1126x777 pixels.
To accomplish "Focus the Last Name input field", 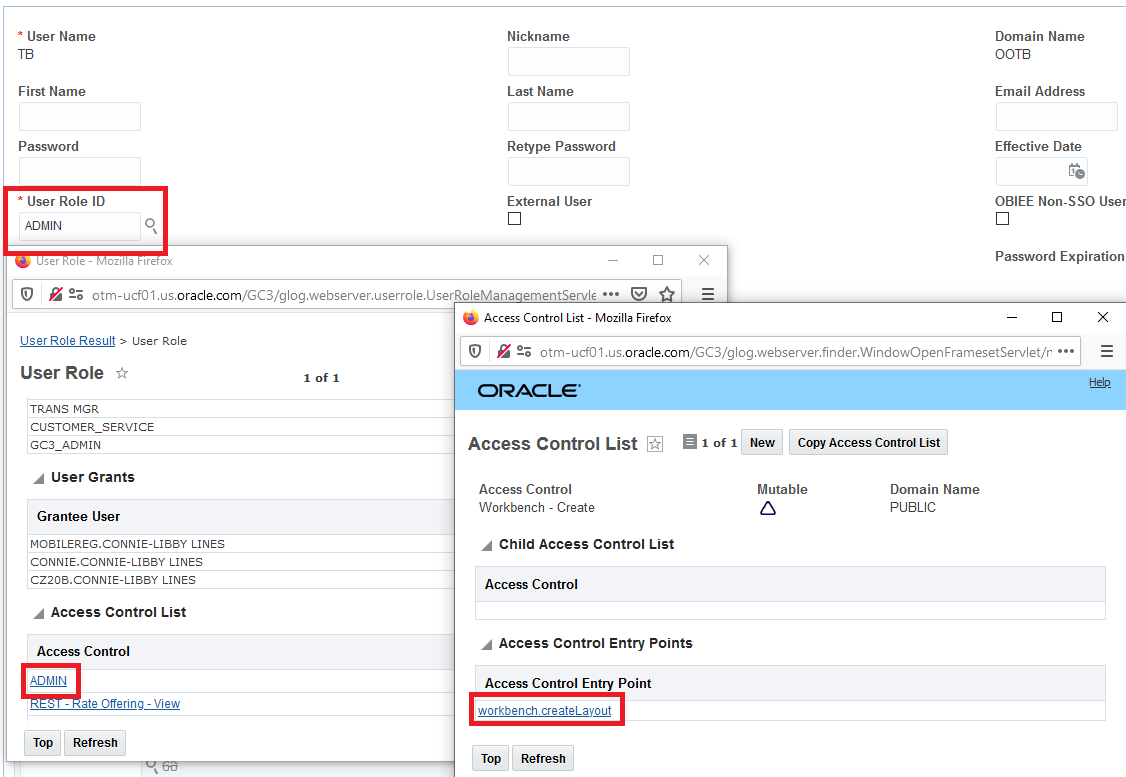I will (x=569, y=116).
